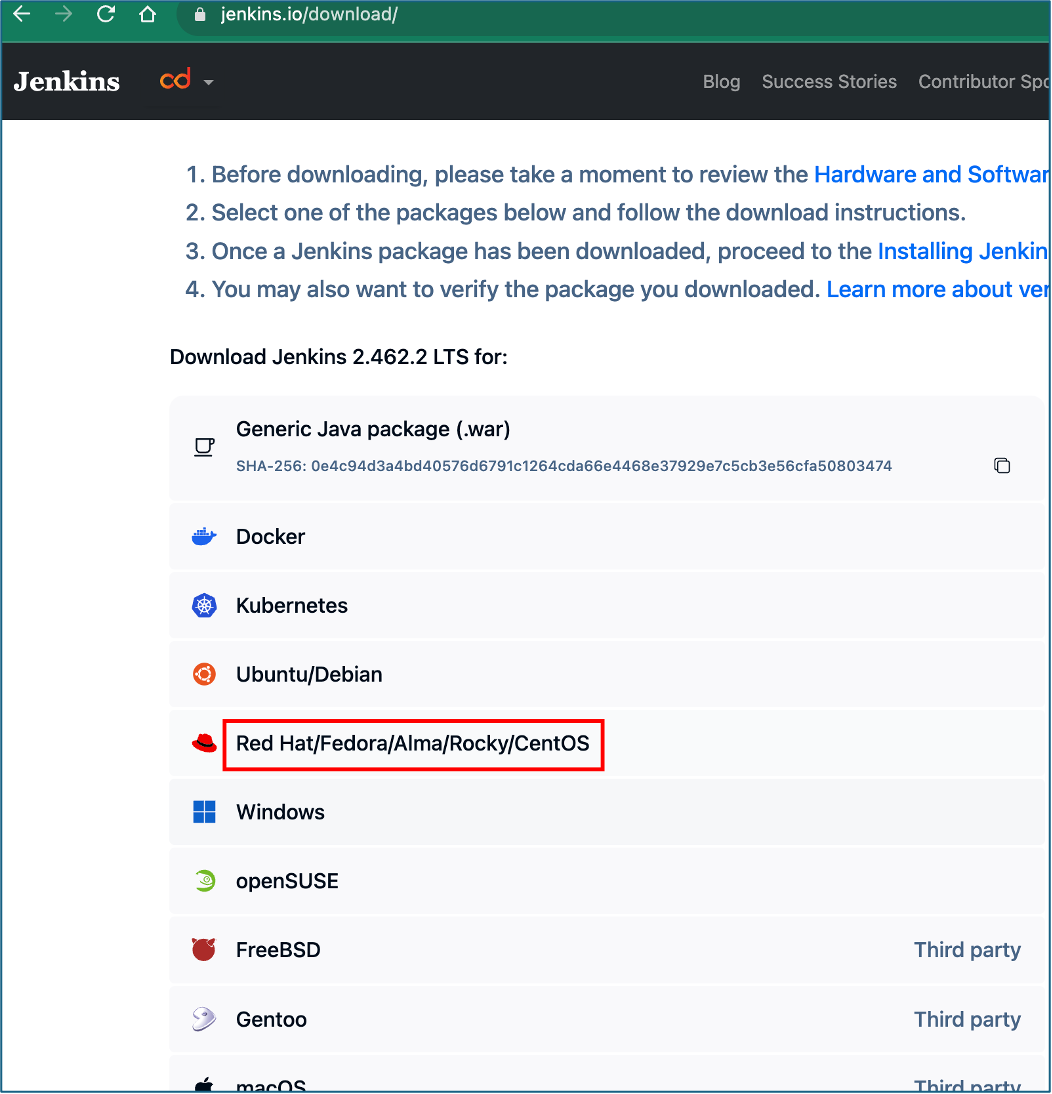1052x1094 pixels.
Task: Click the browser reload button
Action: pyautogui.click(x=105, y=14)
